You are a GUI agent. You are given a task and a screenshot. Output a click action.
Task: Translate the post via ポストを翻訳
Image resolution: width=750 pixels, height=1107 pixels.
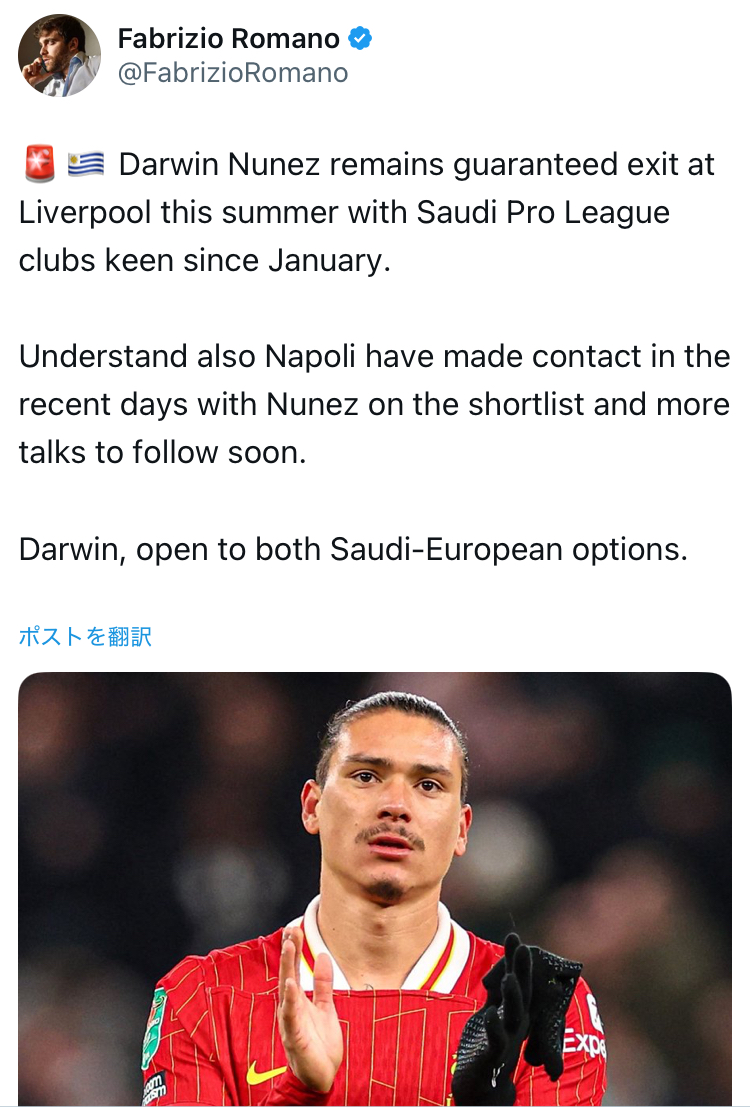point(85,636)
